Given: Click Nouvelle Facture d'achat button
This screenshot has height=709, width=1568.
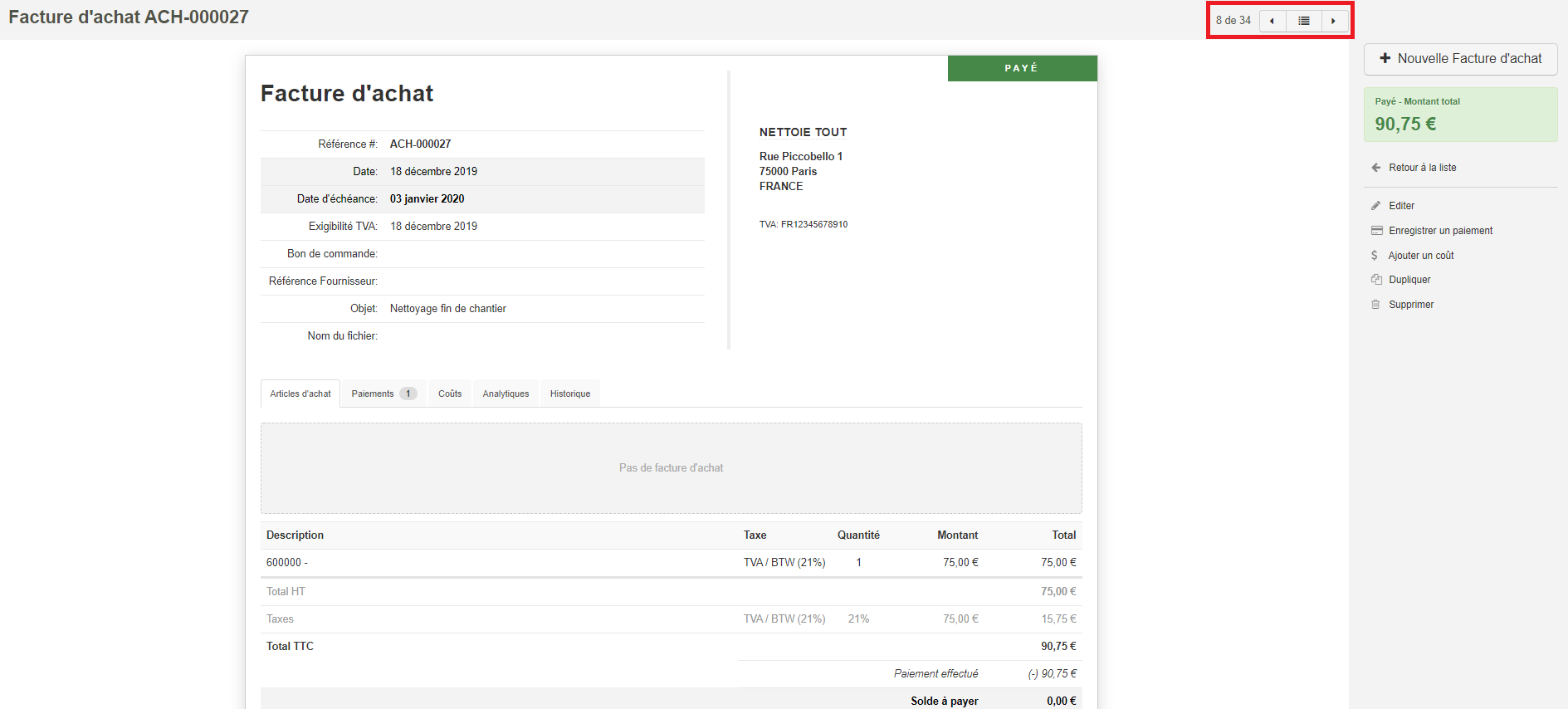Looking at the screenshot, I should [1460, 59].
